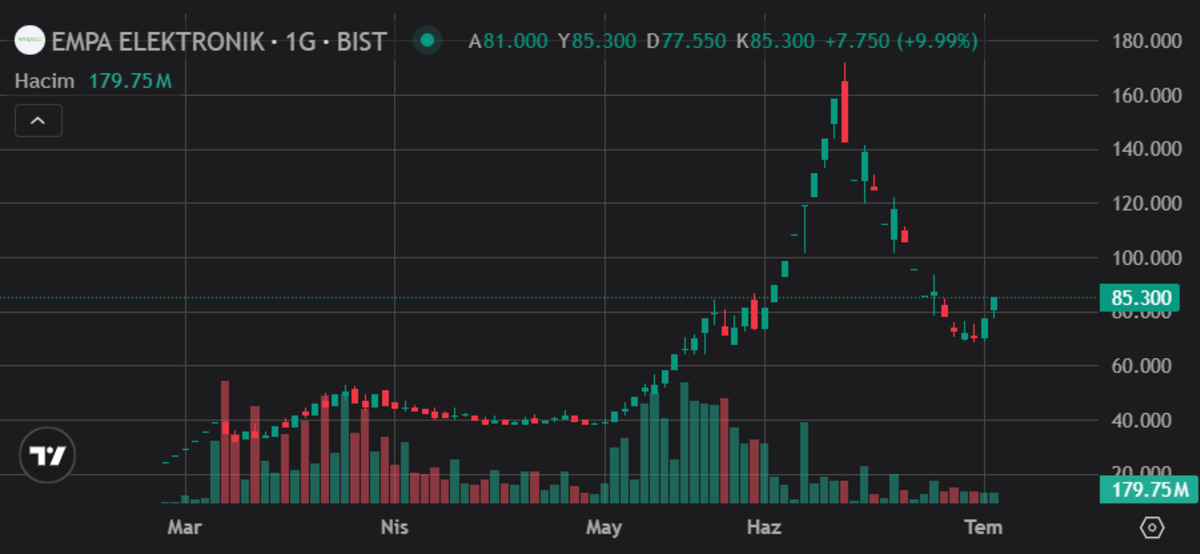Viewport: 1200px width, 554px height.
Task: Click the Haz label on time axis
Action: click(765, 526)
